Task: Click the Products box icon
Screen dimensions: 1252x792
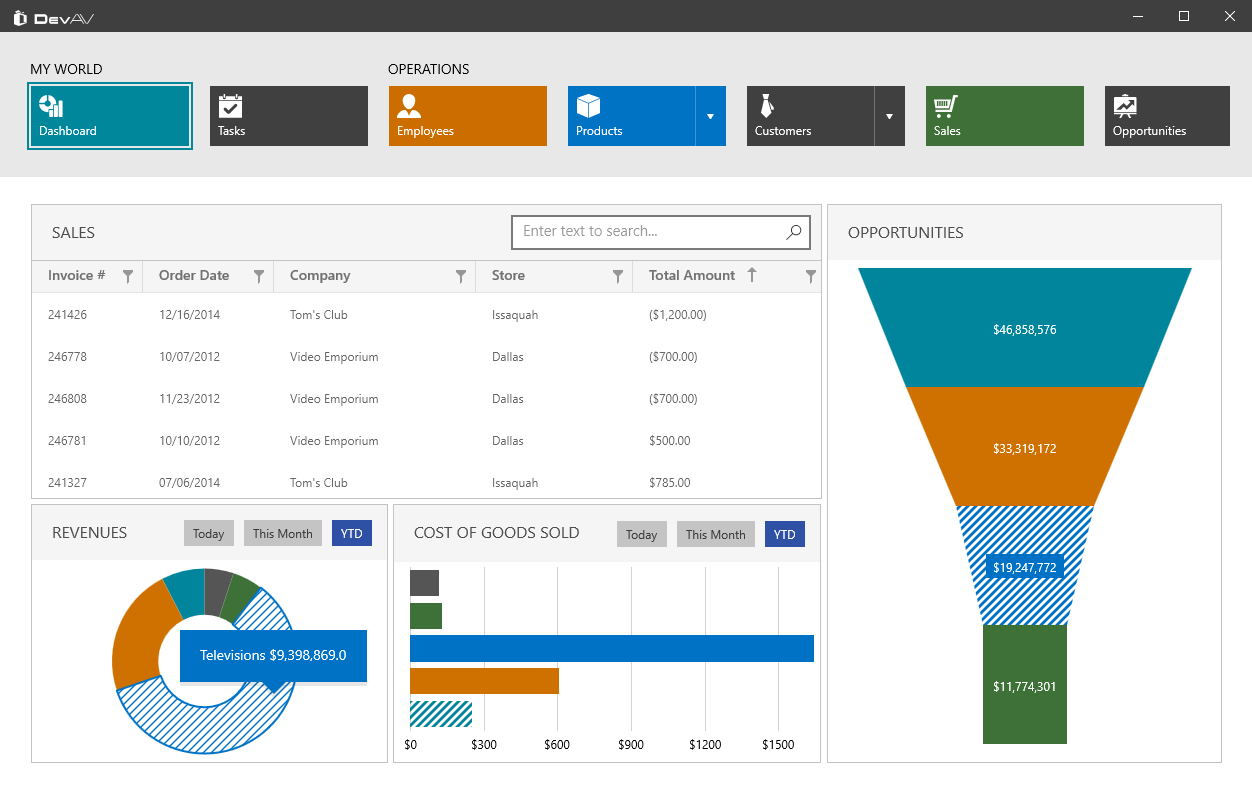Action: 588,106
